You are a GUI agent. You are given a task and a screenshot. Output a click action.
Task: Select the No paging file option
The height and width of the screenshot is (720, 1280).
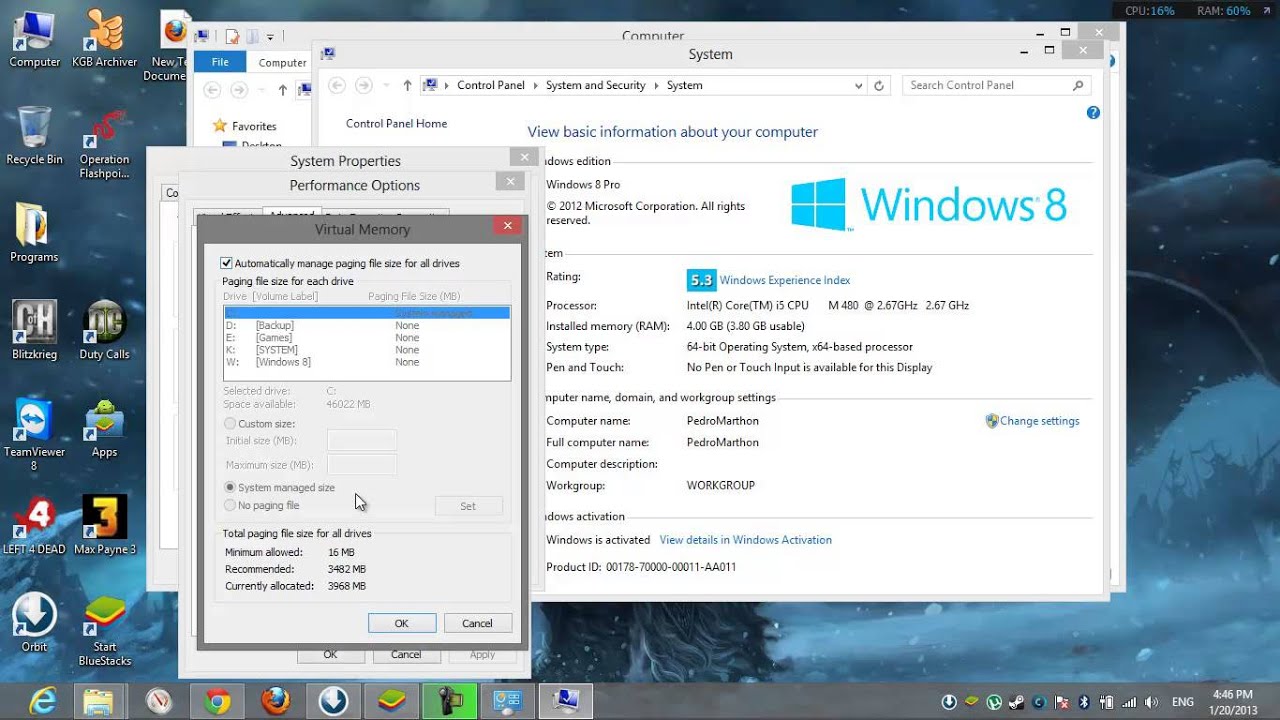click(230, 506)
